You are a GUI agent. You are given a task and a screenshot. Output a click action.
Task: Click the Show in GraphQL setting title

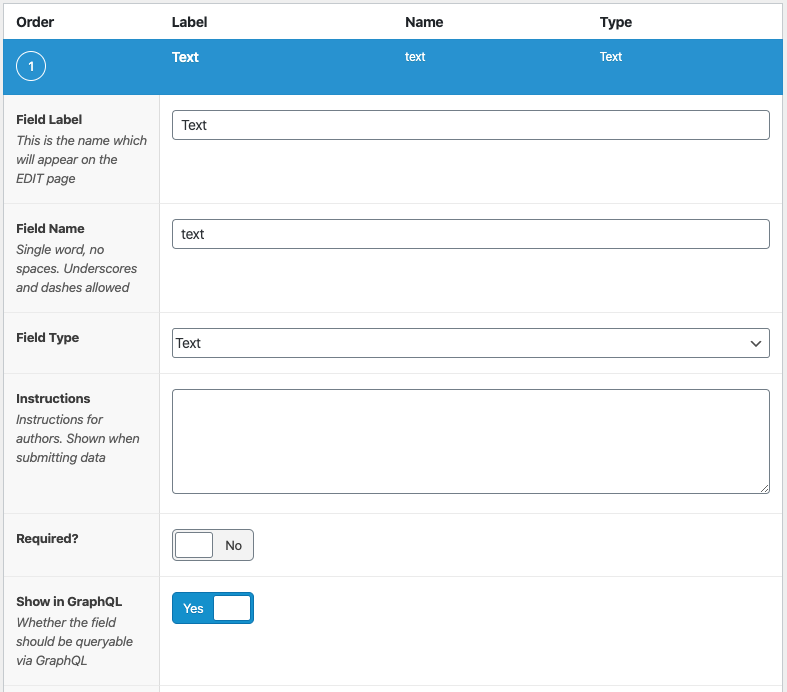point(69,601)
